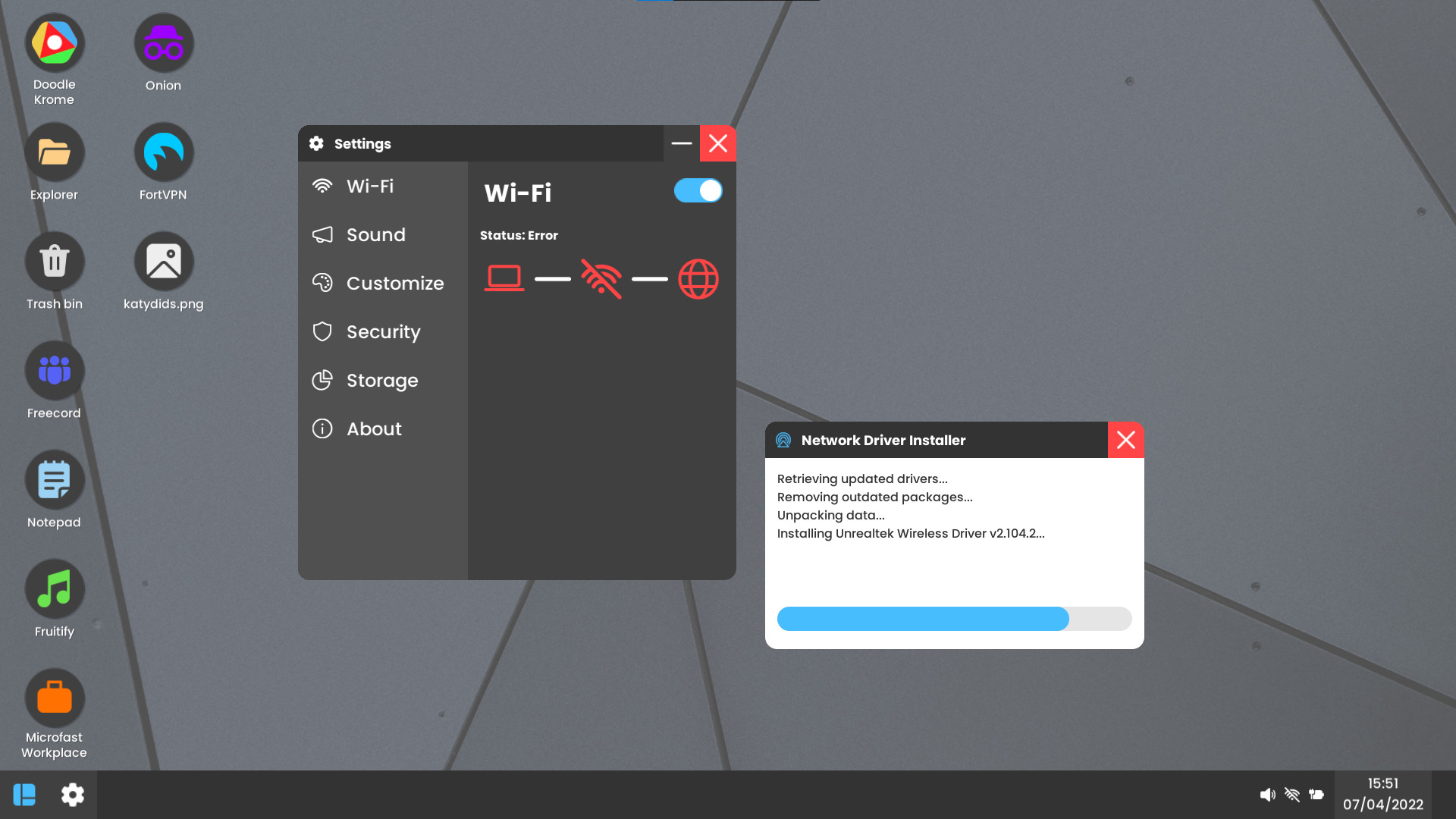Open the Explorer folder
Image resolution: width=1456 pixels, height=819 pixels.
click(x=54, y=151)
